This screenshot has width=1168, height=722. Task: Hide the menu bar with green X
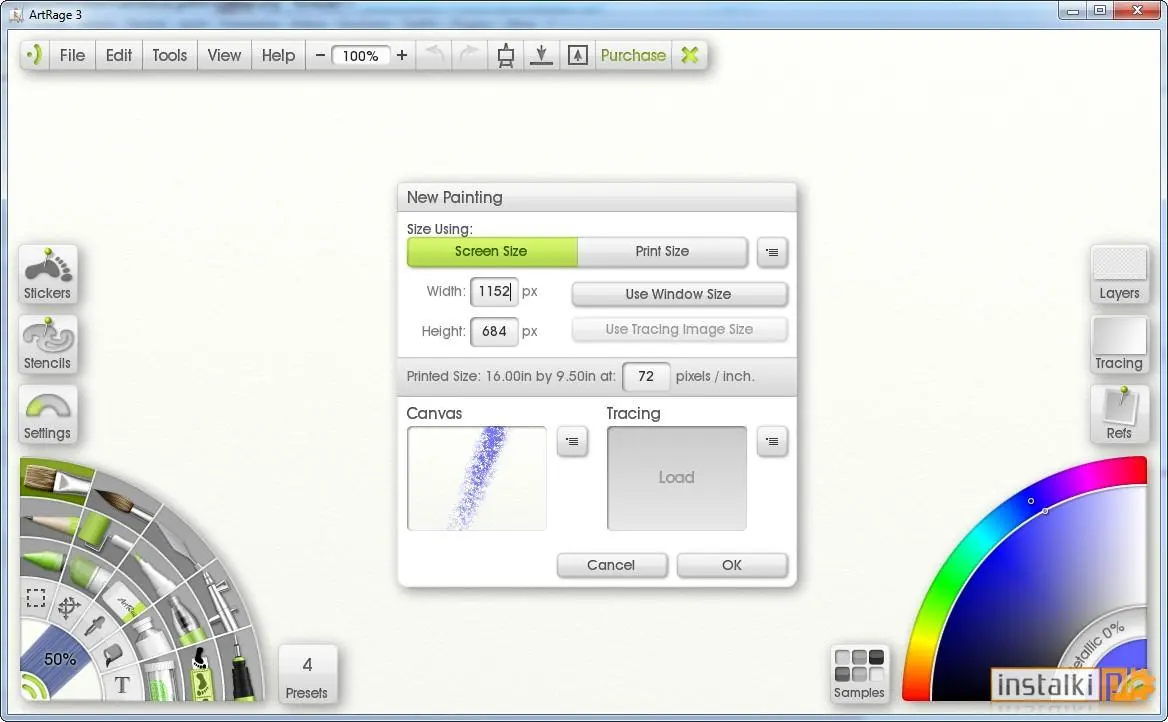click(690, 54)
